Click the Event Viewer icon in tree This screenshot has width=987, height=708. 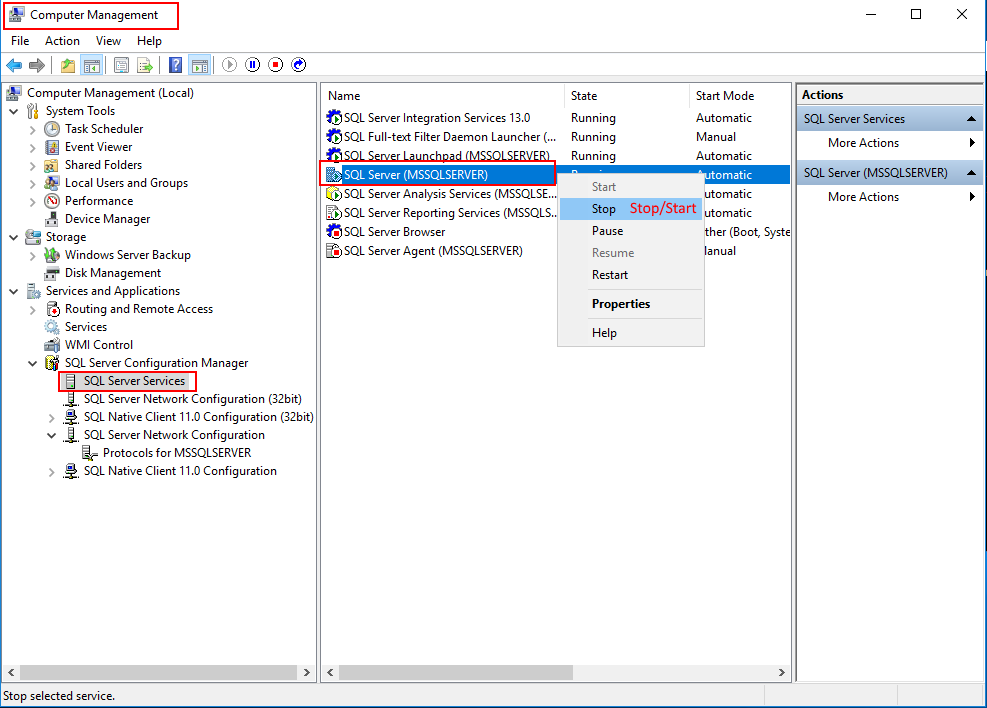pyautogui.click(x=52, y=147)
